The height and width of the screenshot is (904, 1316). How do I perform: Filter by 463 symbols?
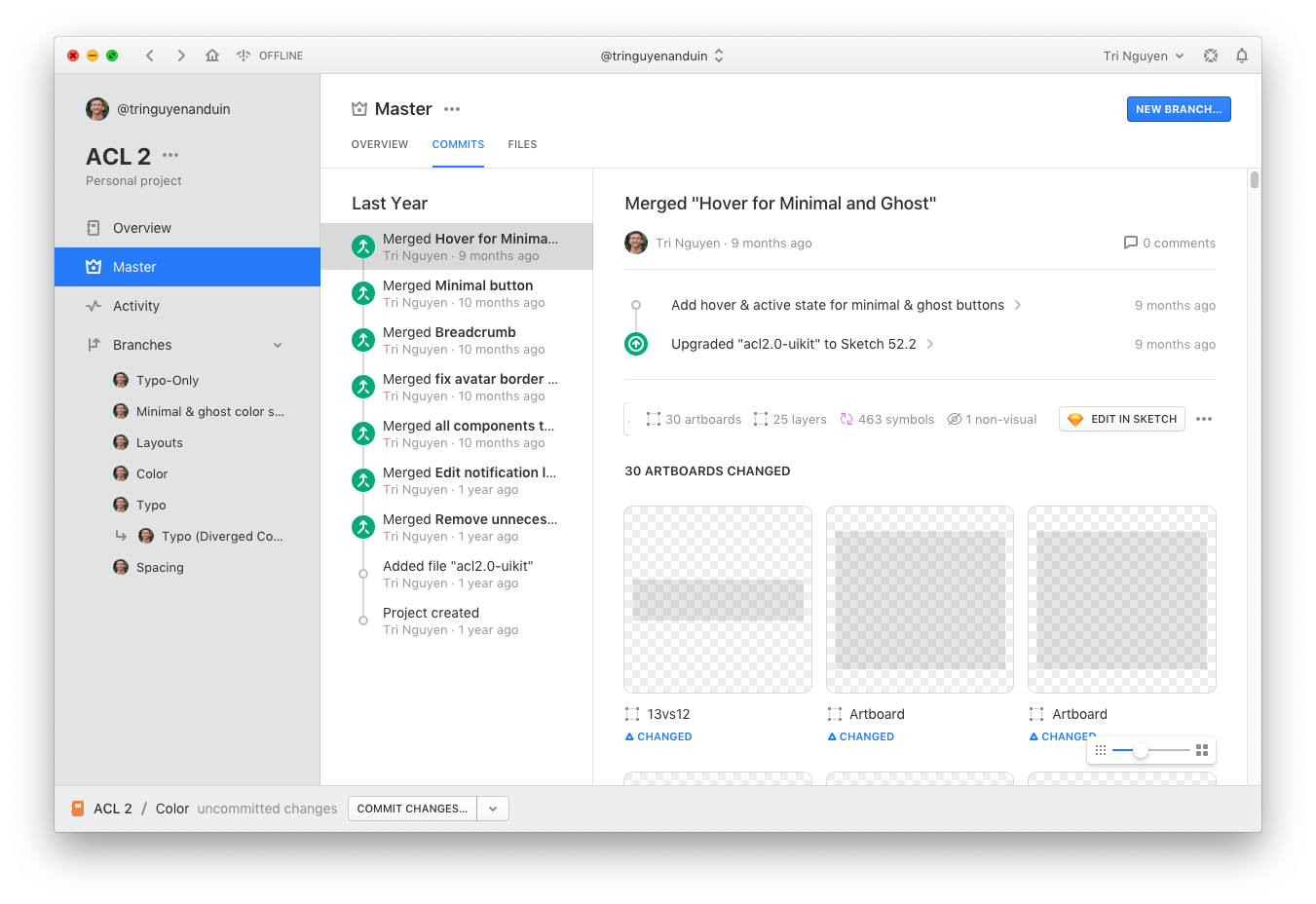coord(886,419)
